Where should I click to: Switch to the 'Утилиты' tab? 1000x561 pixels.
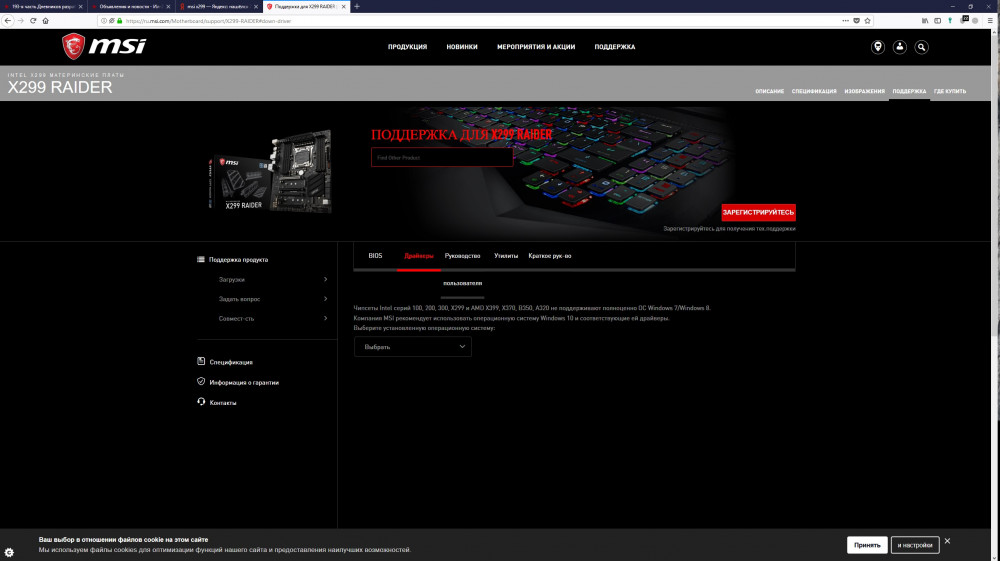(x=506, y=256)
